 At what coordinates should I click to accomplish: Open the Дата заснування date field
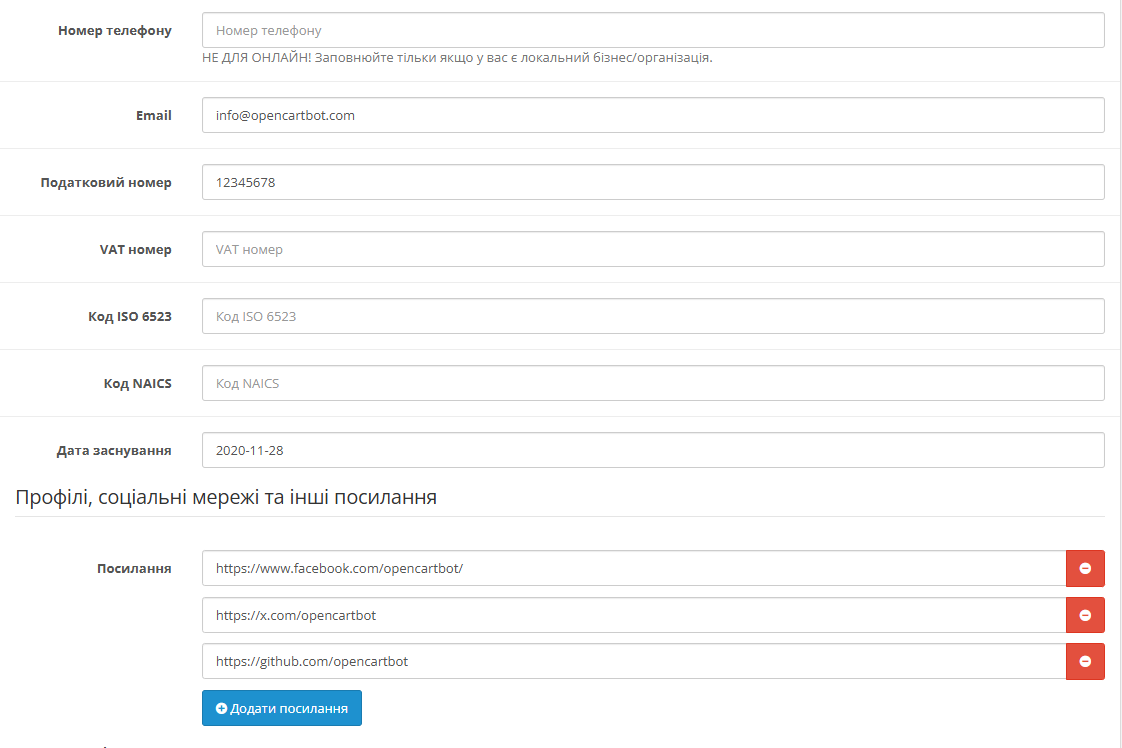tap(653, 450)
